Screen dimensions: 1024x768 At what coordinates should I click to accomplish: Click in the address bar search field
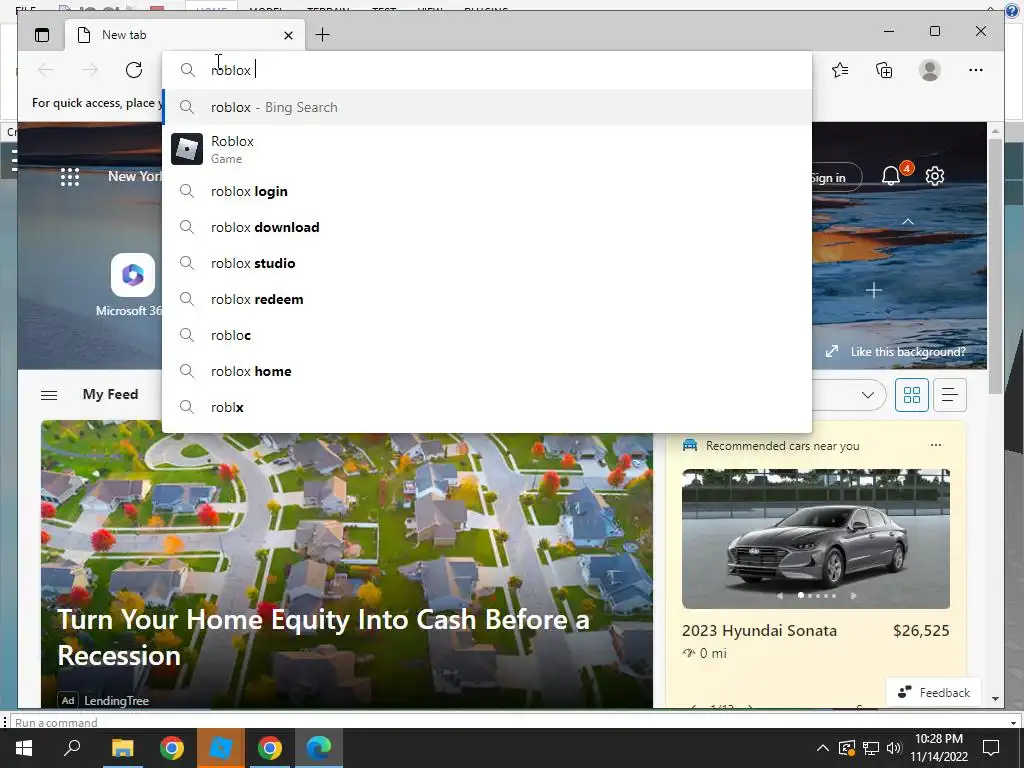click(487, 70)
